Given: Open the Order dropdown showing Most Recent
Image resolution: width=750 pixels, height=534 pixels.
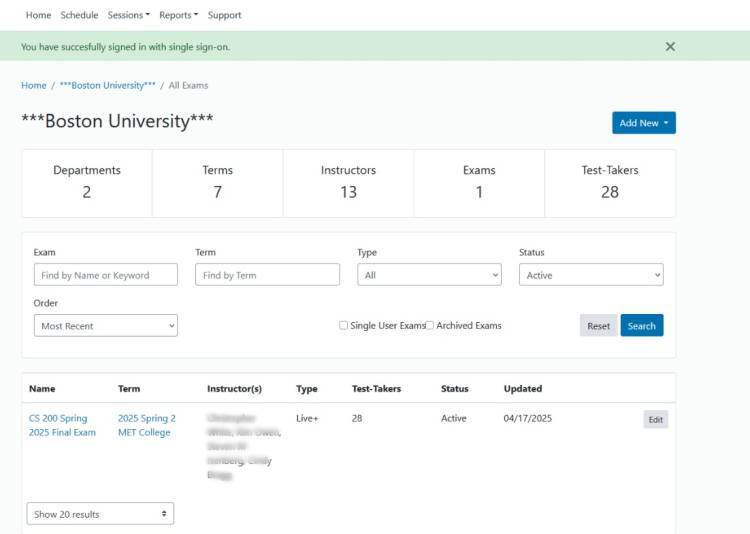Looking at the screenshot, I should (105, 326).
